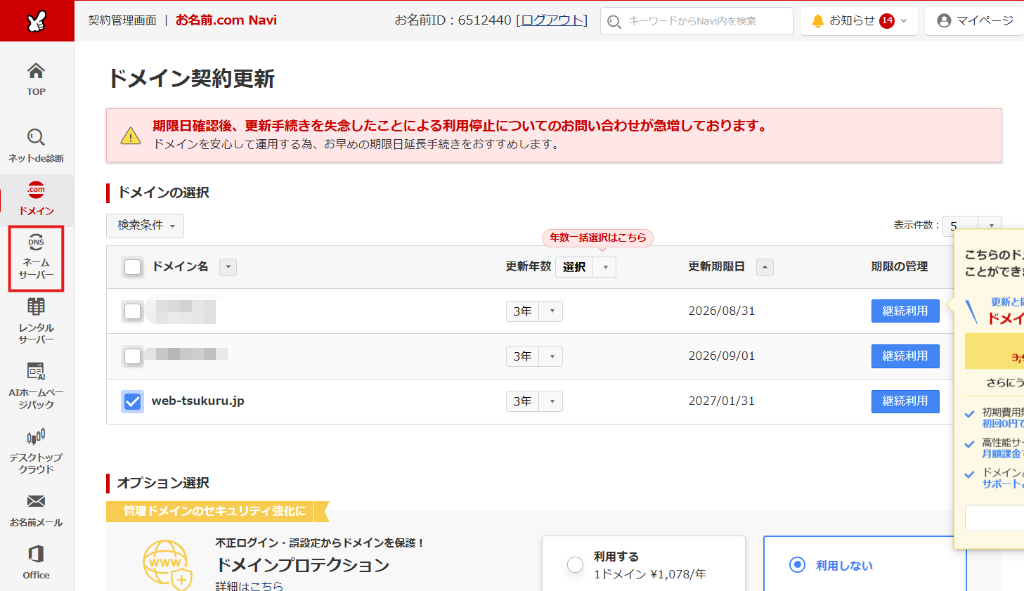
Task: Select the ドメイン sidebar menu item
Action: pos(36,198)
